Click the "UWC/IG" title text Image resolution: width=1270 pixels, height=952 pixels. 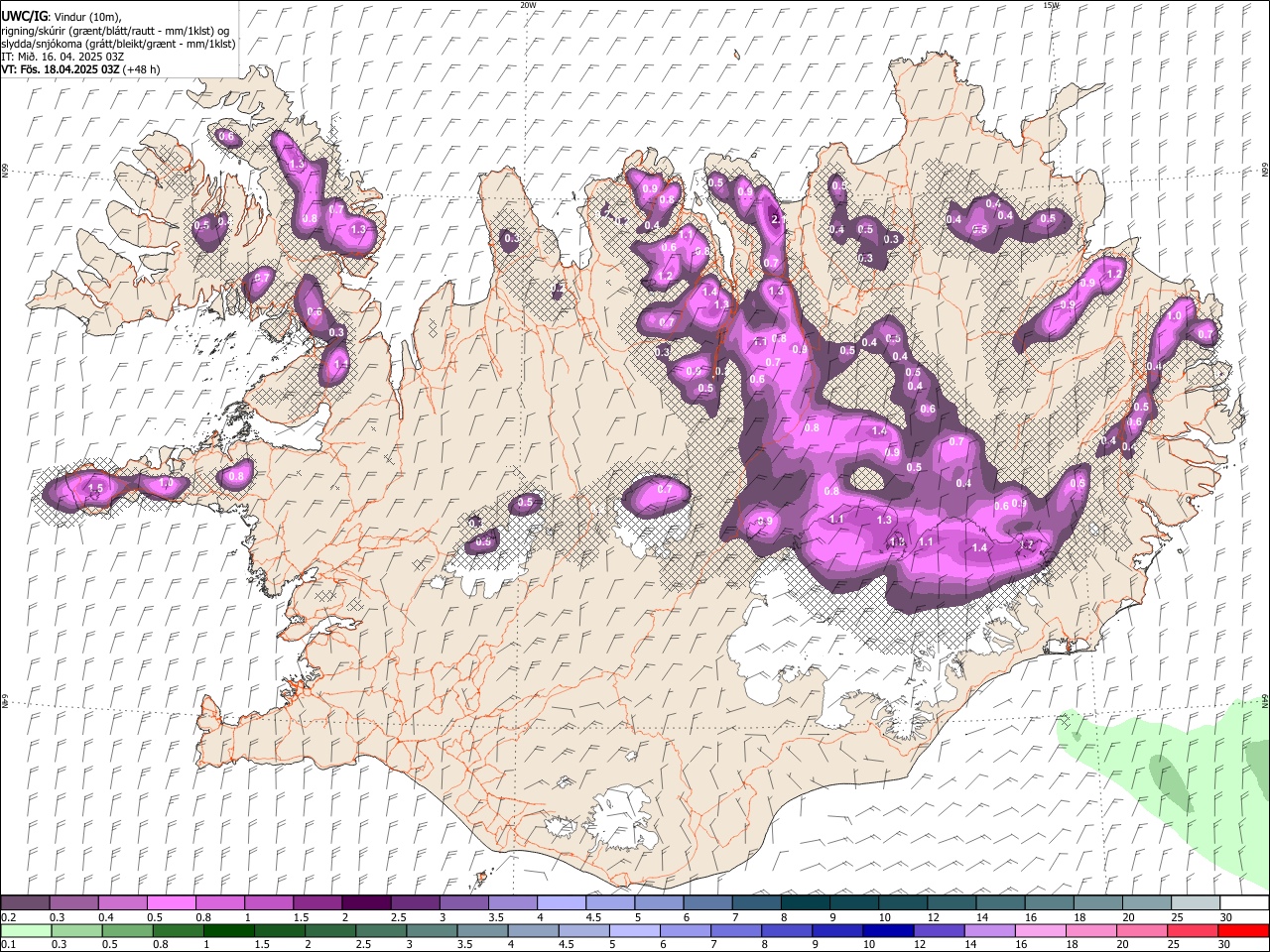24,17
